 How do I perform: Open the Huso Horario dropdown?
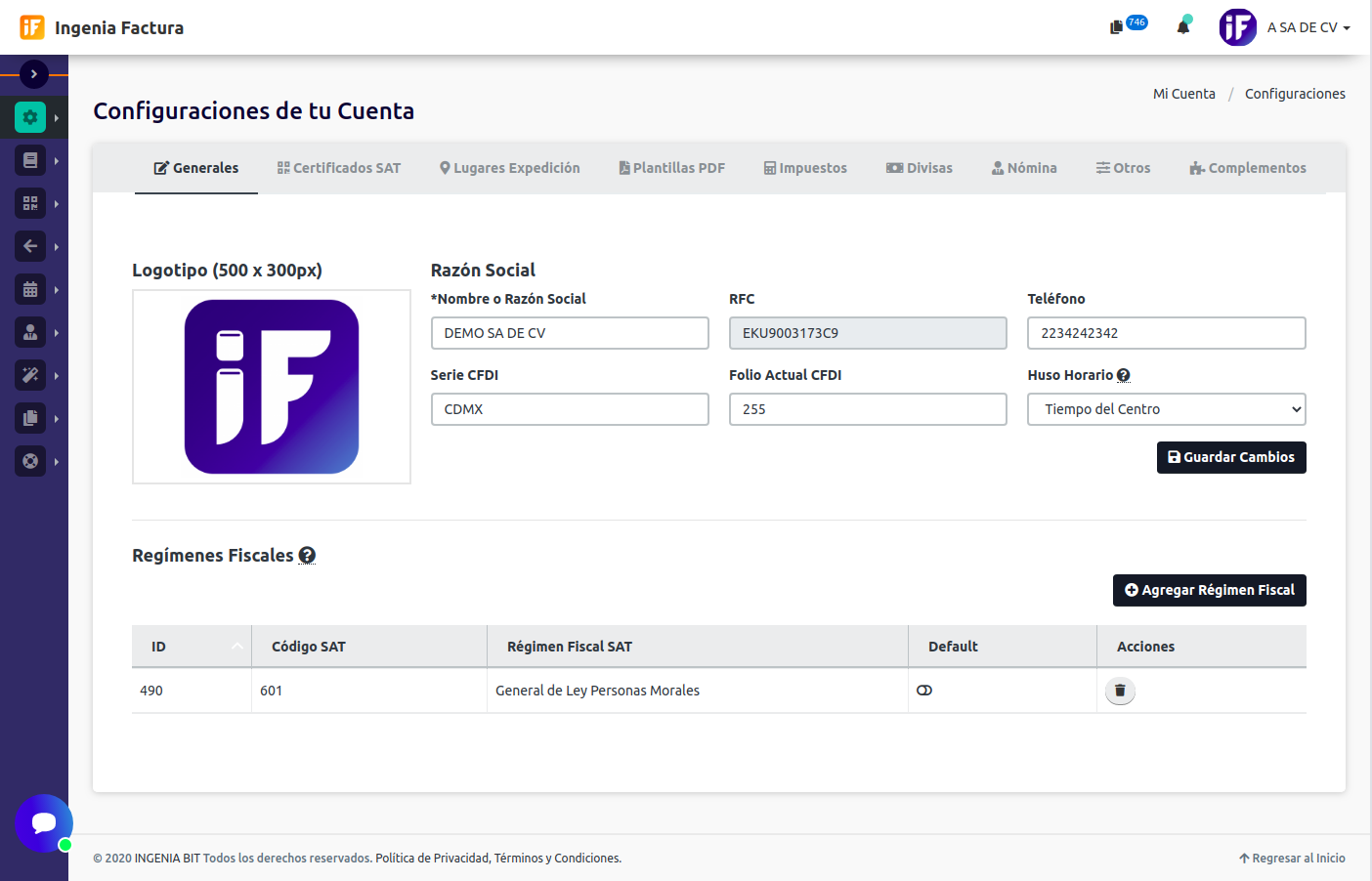click(x=1166, y=409)
